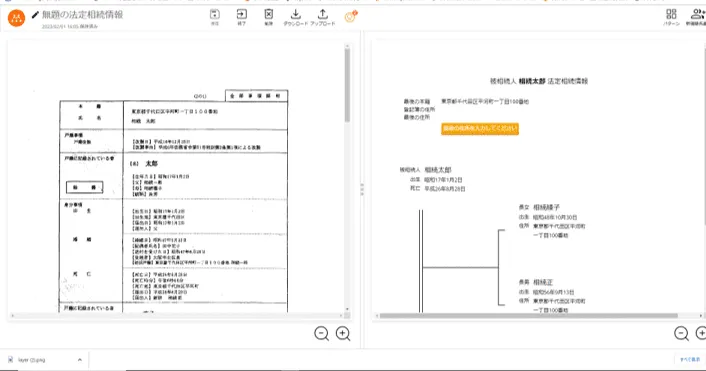
Task: Open the パターン pattern grid icon
Action: coord(671,14)
